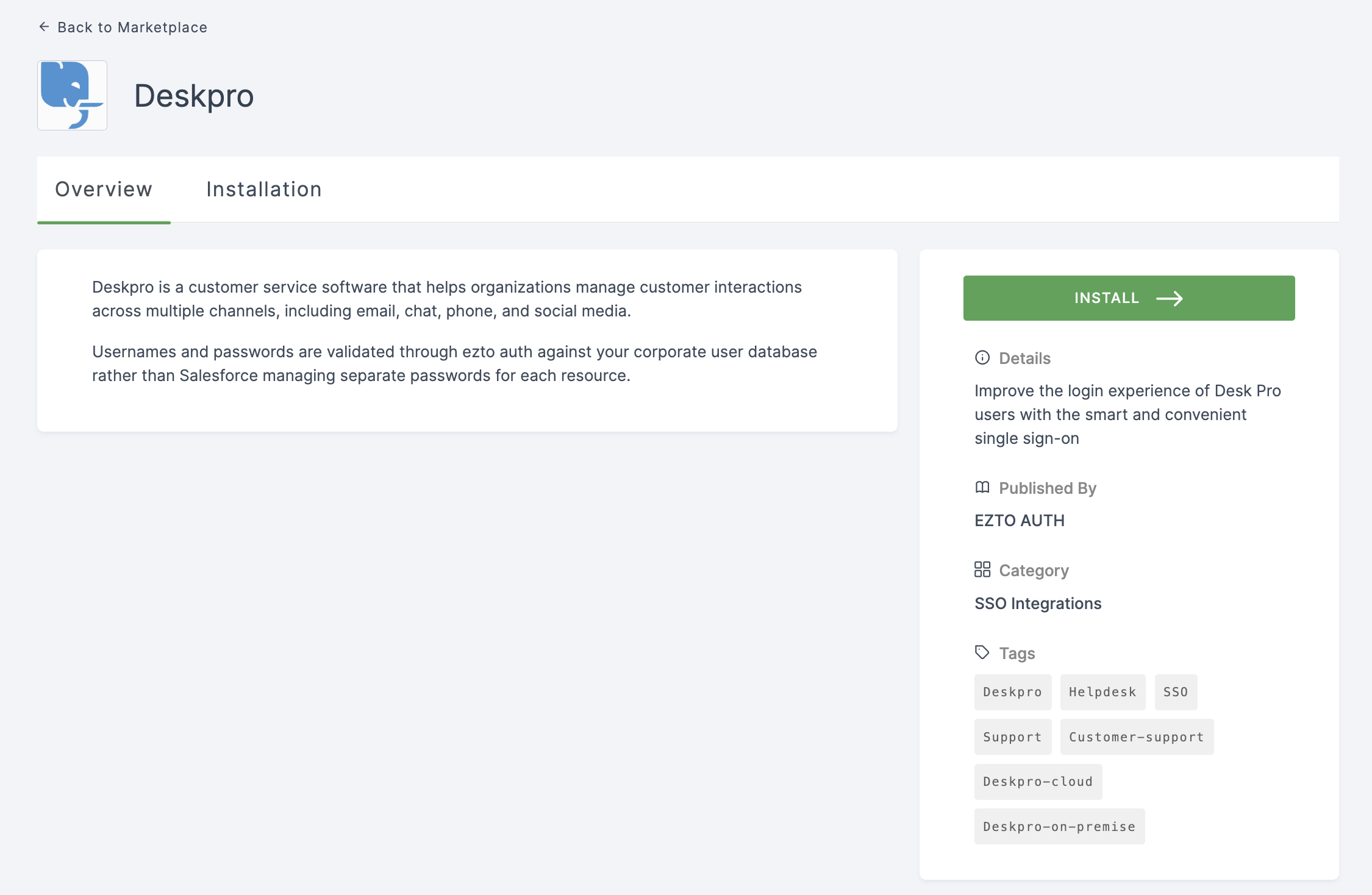
Task: Go back to Marketplace link
Action: pyautogui.click(x=123, y=27)
